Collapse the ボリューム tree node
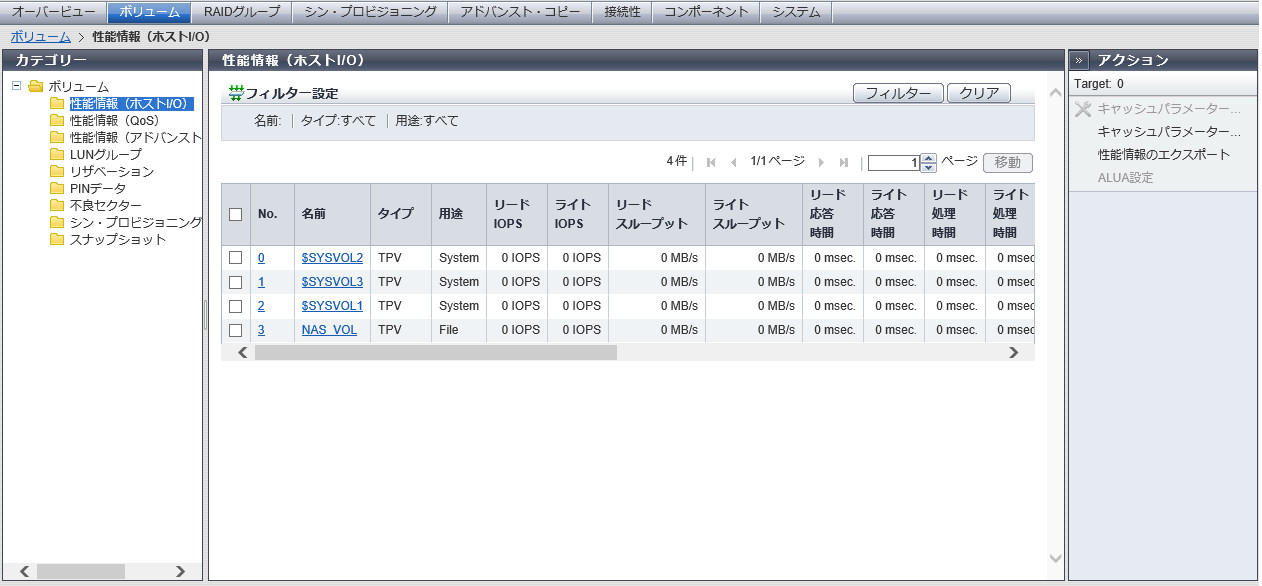1262x586 pixels. pyautogui.click(x=17, y=86)
